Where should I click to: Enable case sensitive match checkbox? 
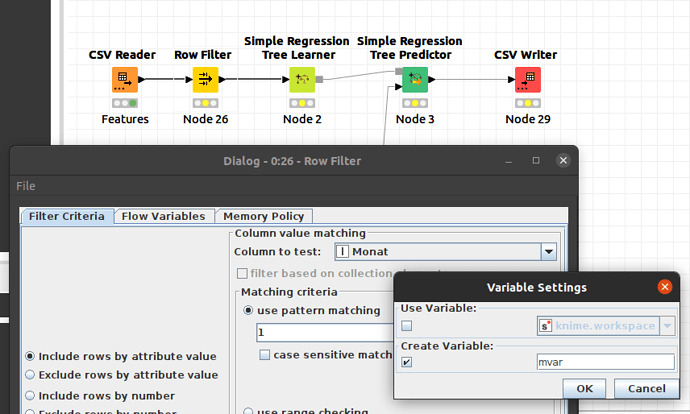tap(264, 355)
